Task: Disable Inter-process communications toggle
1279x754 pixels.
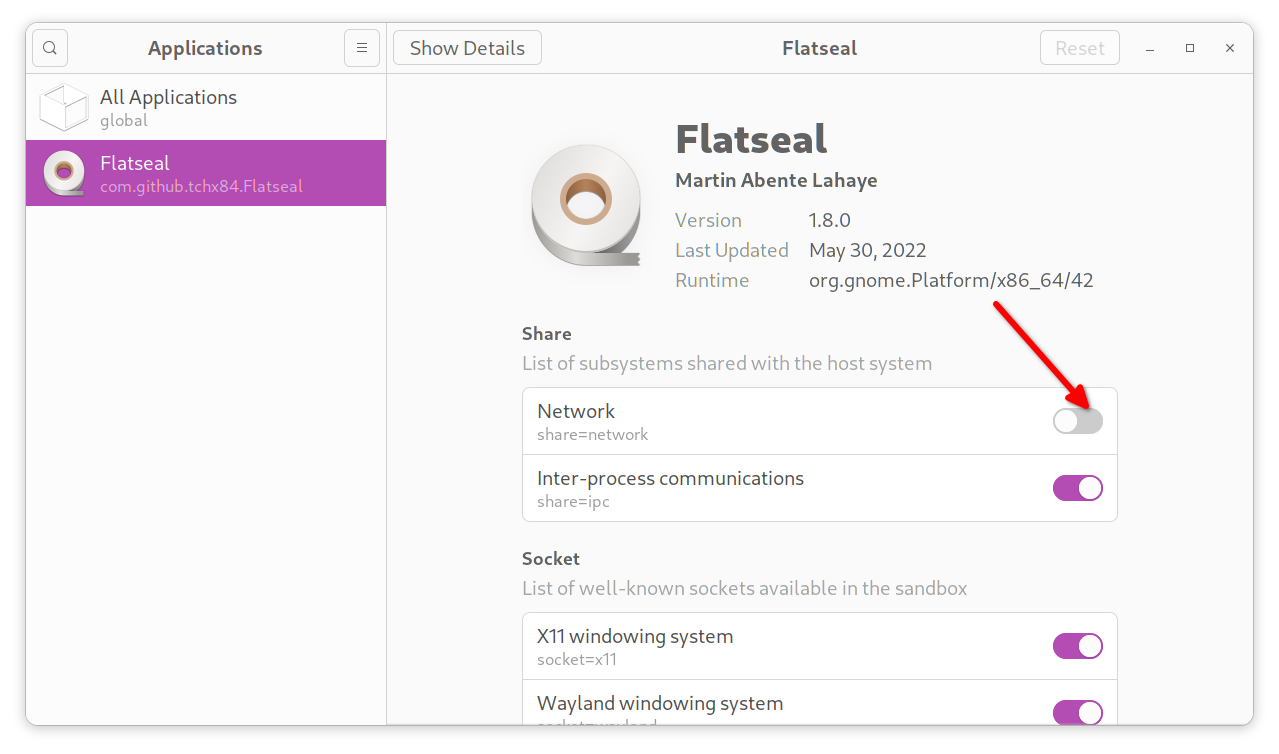Action: (x=1078, y=488)
